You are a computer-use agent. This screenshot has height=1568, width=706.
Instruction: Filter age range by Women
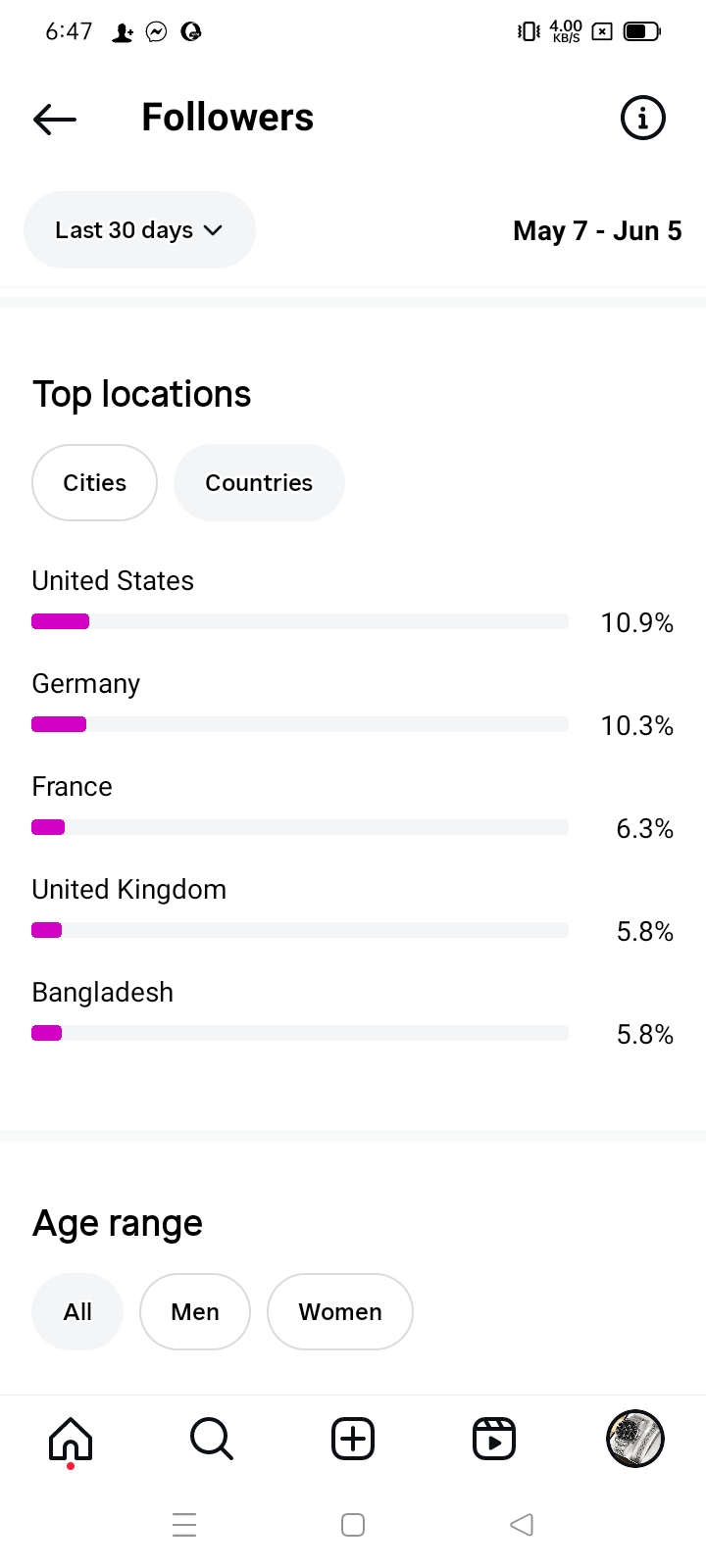click(340, 1312)
